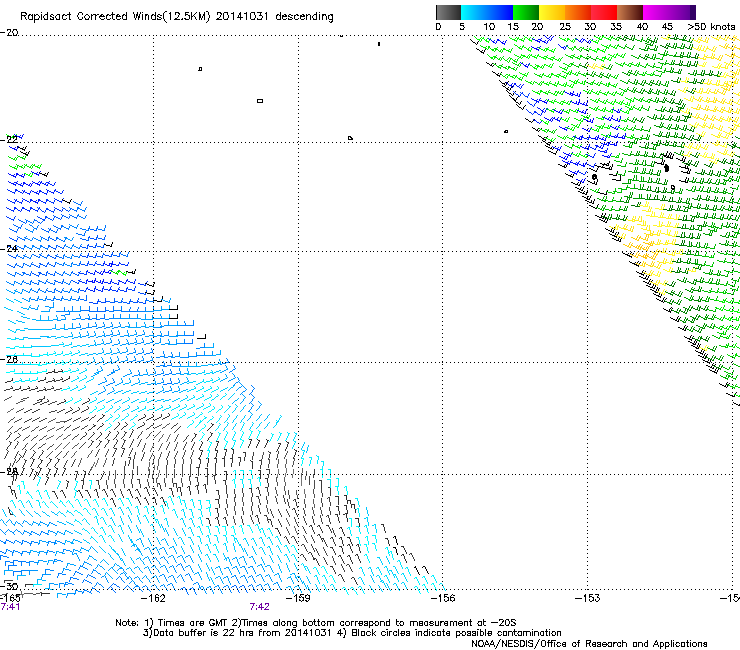Select the orange 25–30 knots legend segment
This screenshot has height=650, width=740.
pos(578,12)
